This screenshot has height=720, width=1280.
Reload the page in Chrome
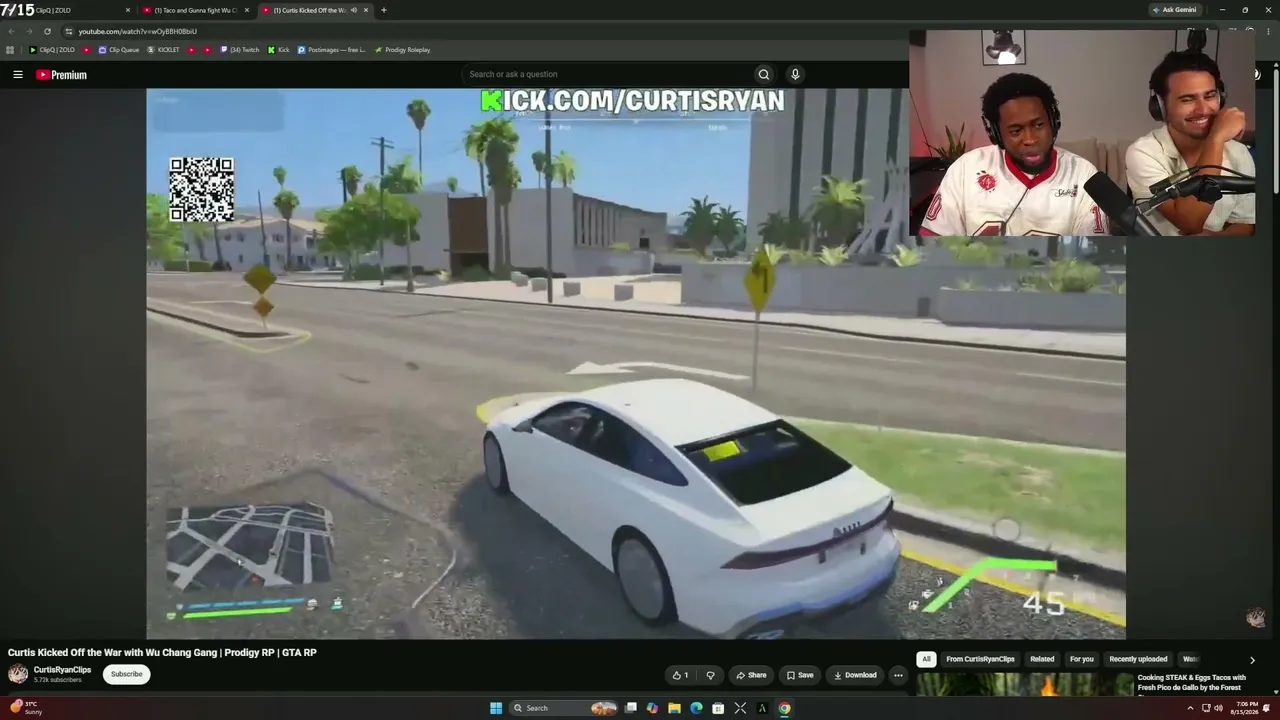[47, 31]
